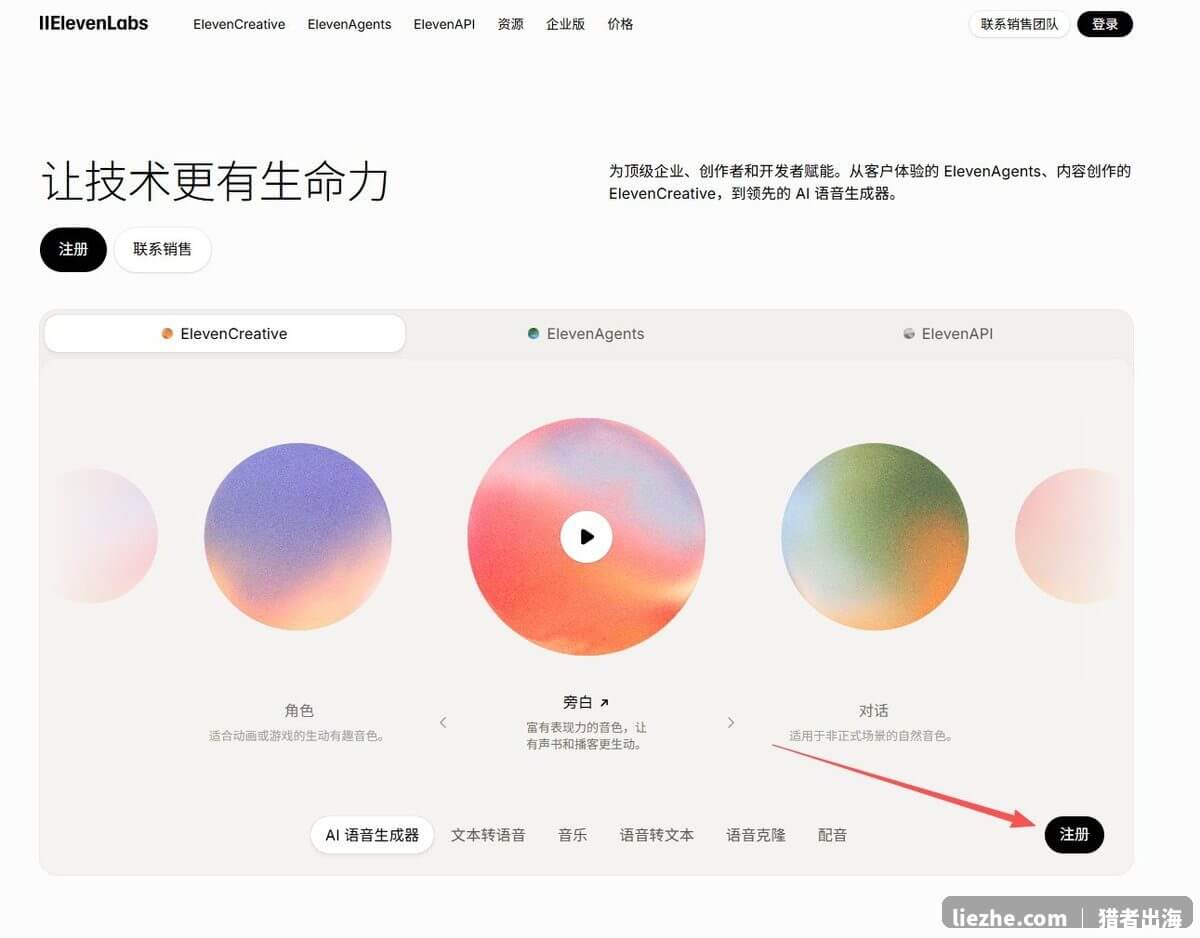Open the ElevenCreative navigation menu
The height and width of the screenshot is (938, 1200).
tap(239, 24)
